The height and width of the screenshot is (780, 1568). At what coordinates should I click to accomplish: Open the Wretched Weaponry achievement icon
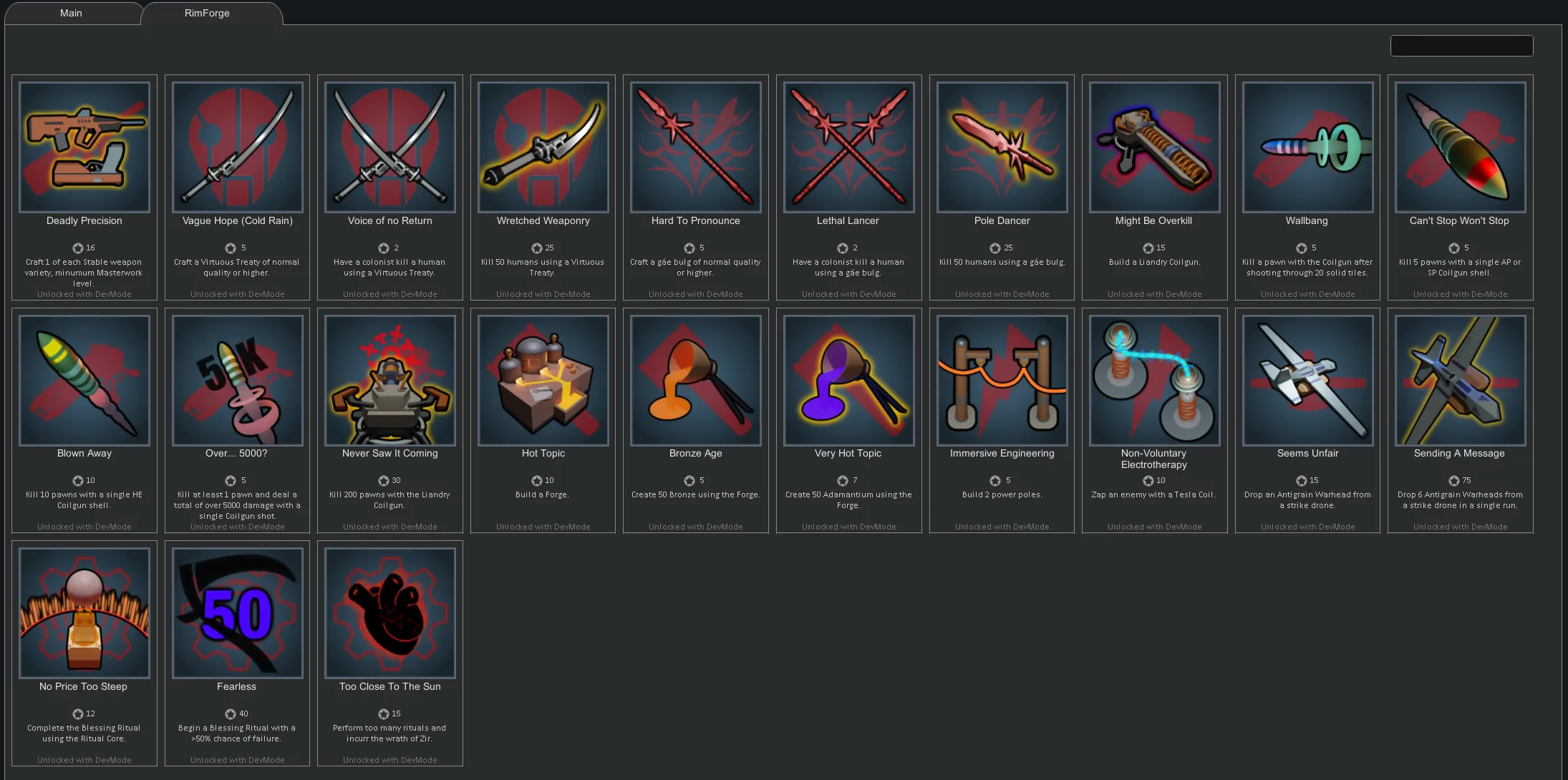coord(543,147)
